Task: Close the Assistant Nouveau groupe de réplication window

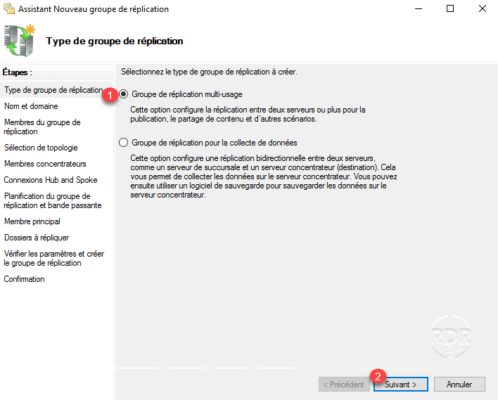Action: pos(482,9)
